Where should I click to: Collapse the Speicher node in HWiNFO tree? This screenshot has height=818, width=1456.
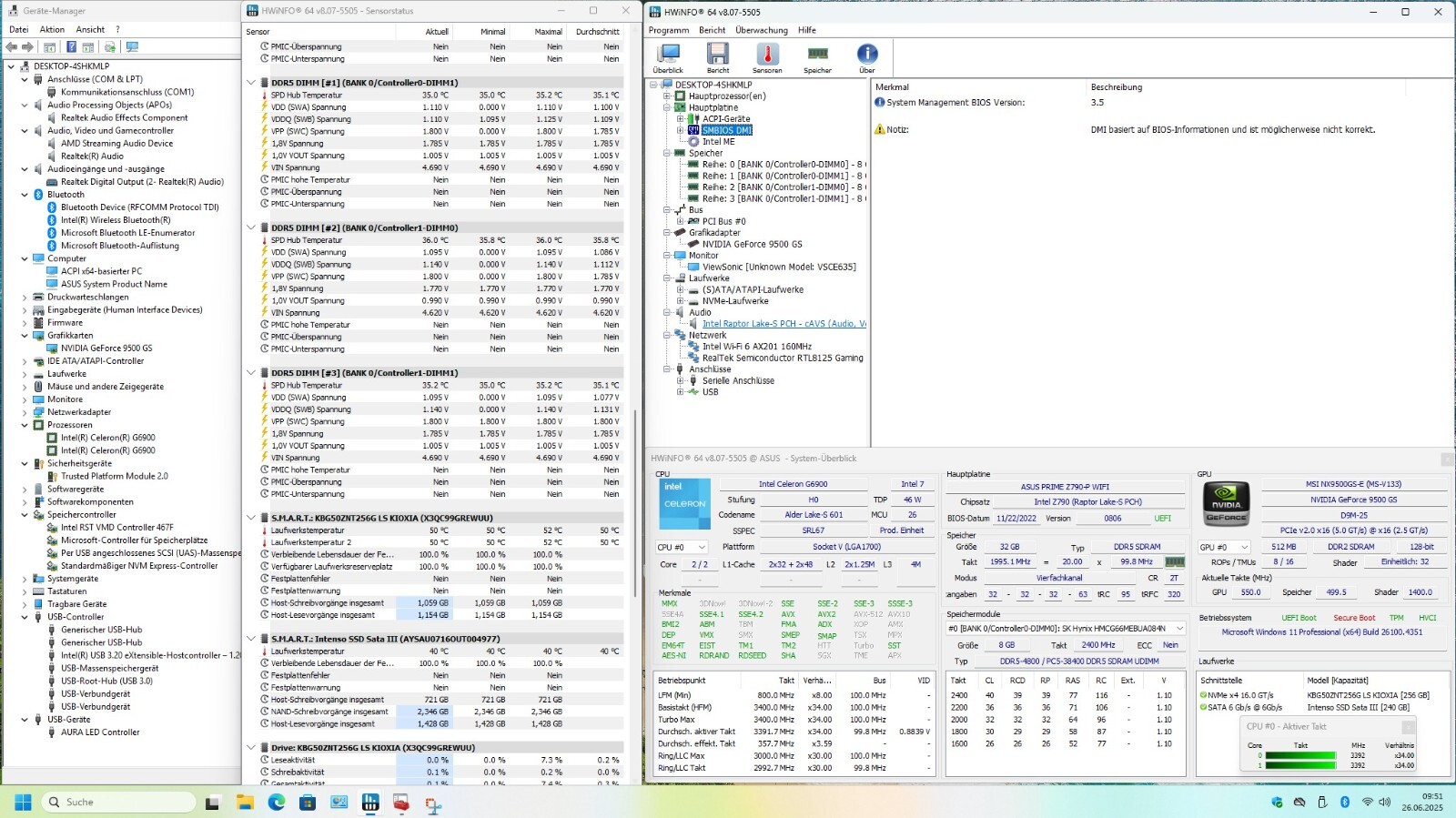pos(666,153)
